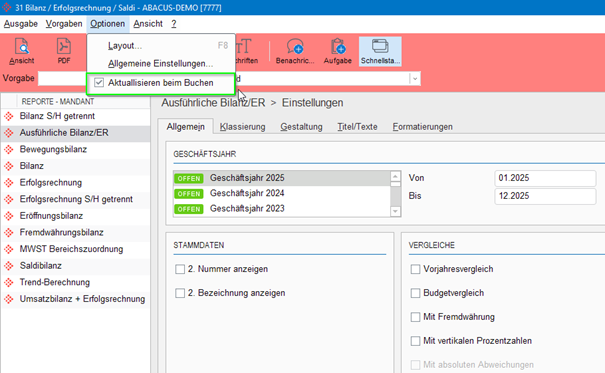
Task: Select Geschäftsjahr 2024 in list
Action: 282,193
